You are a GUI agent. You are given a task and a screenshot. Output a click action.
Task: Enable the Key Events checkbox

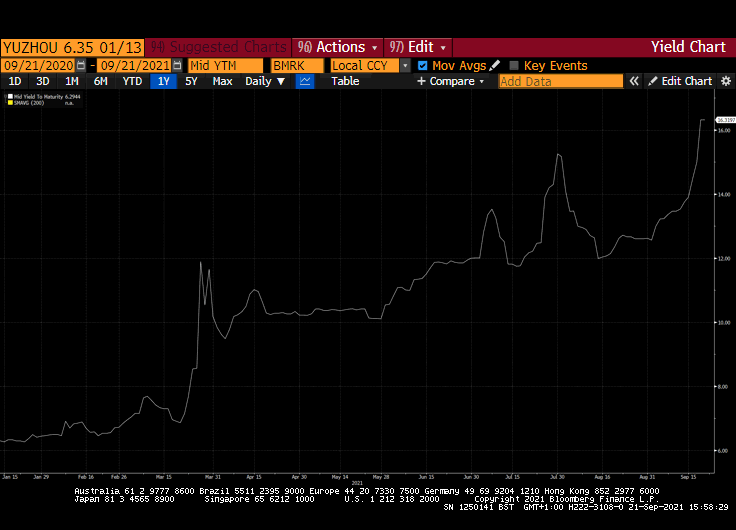(x=514, y=65)
